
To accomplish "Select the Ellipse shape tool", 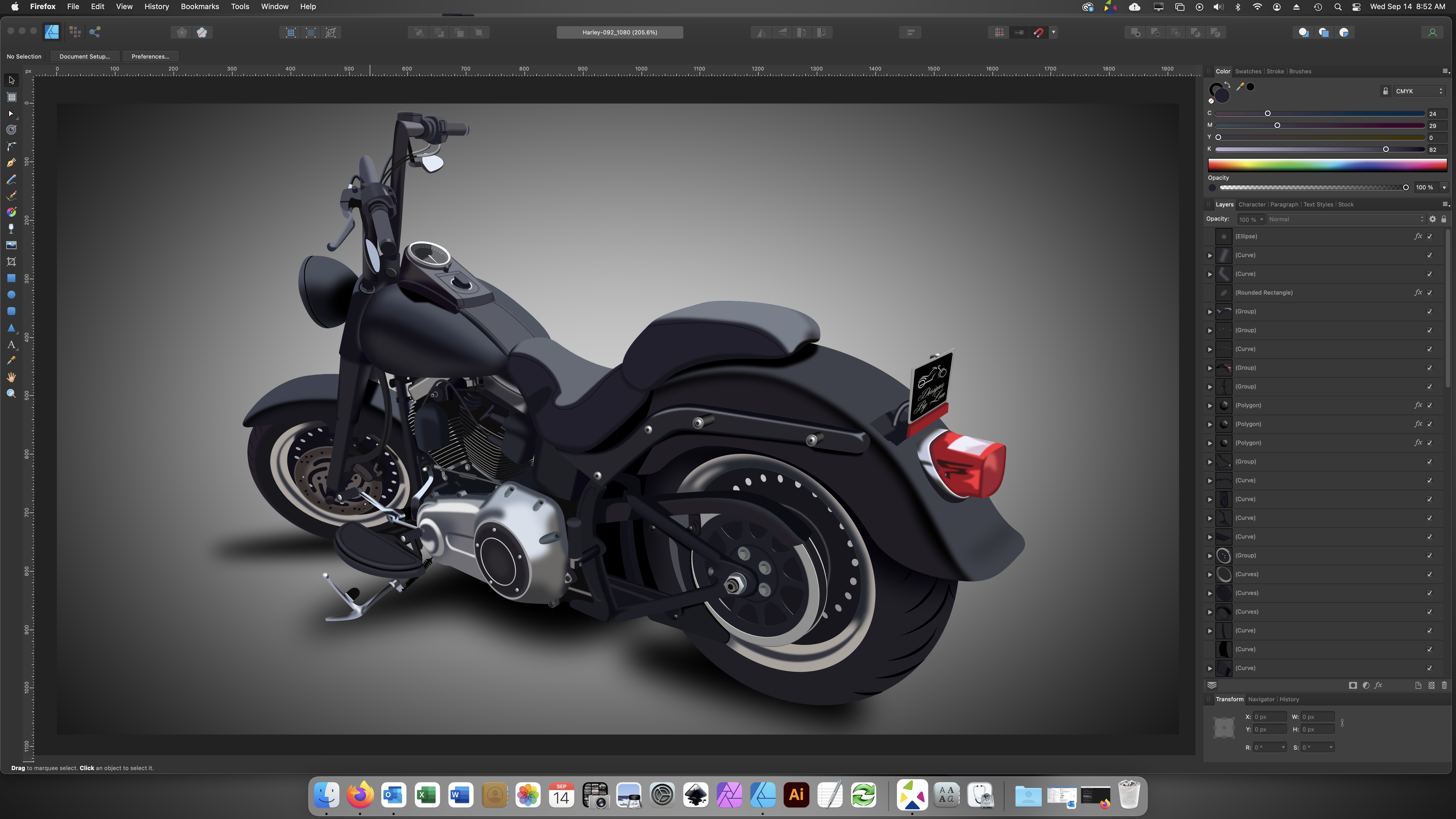I will point(11,295).
